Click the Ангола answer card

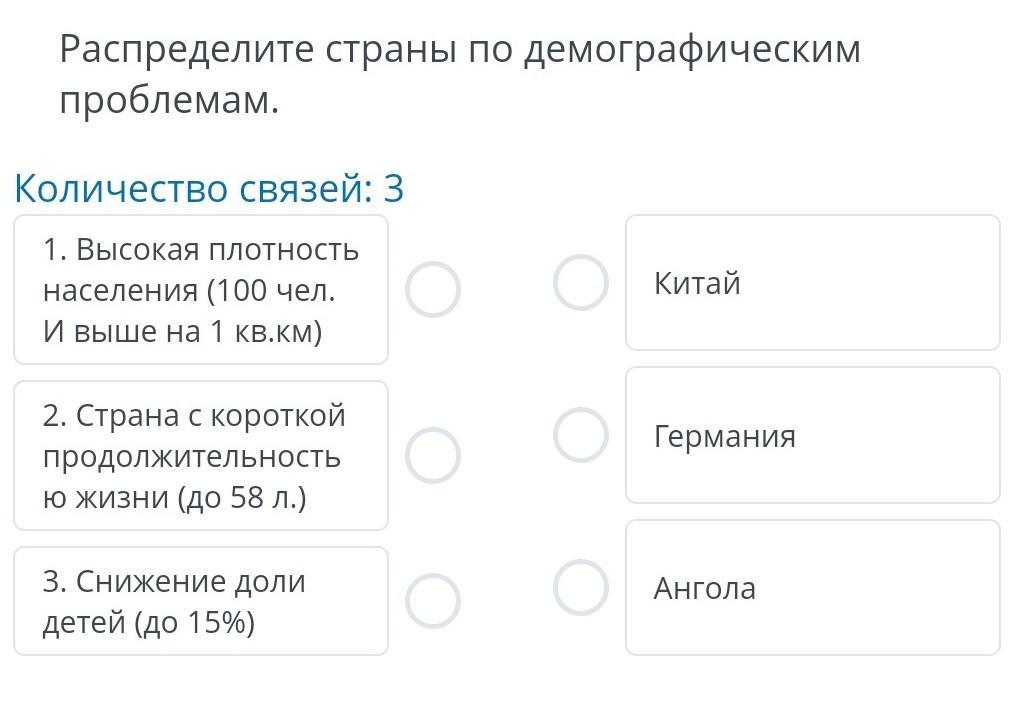[x=812, y=588]
